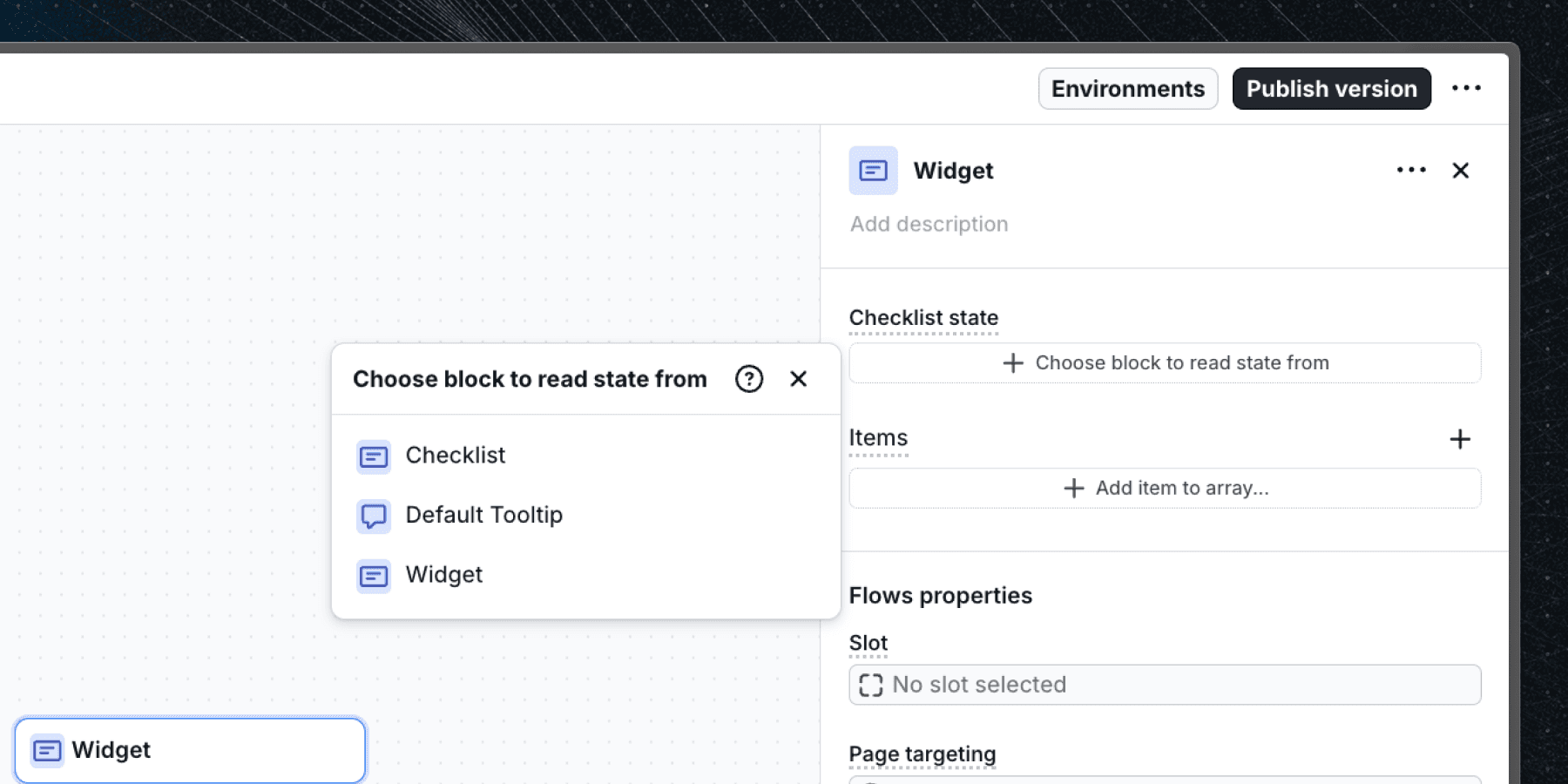This screenshot has width=1568, height=784.
Task: Click the Widget block icon in popup list
Action: [374, 576]
